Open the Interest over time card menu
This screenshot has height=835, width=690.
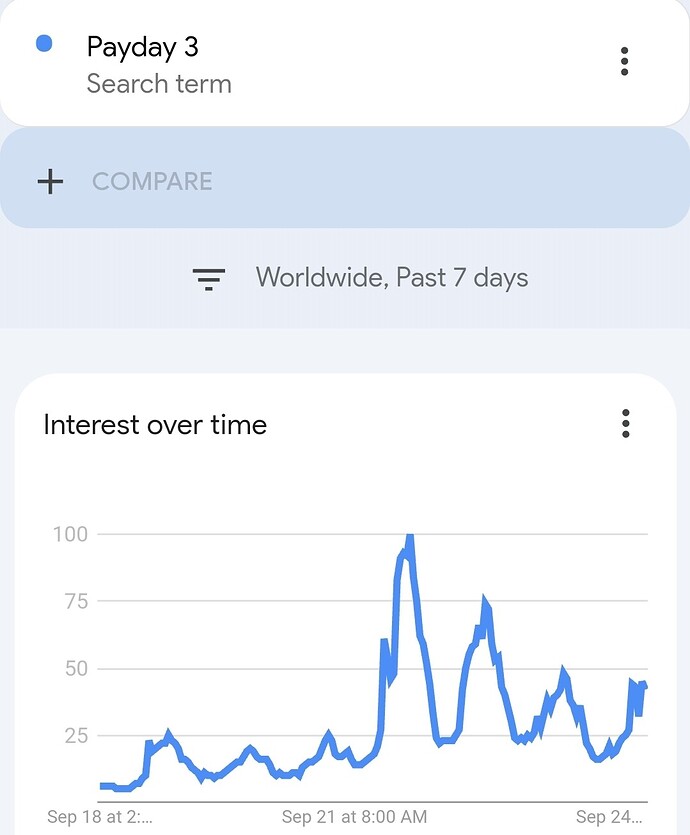pyautogui.click(x=626, y=423)
